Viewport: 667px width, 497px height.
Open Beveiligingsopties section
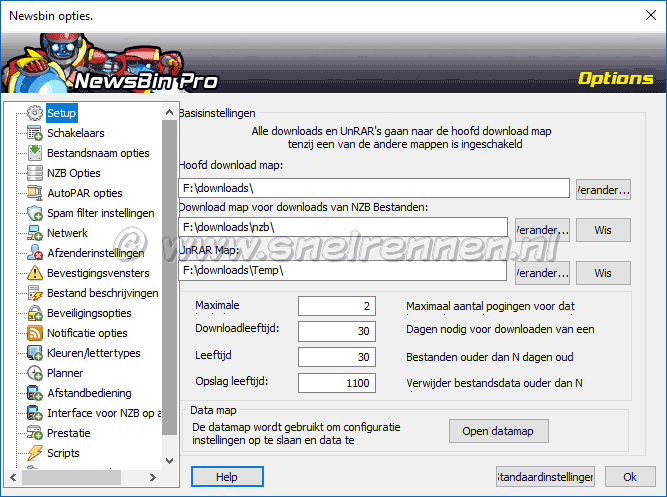89,313
